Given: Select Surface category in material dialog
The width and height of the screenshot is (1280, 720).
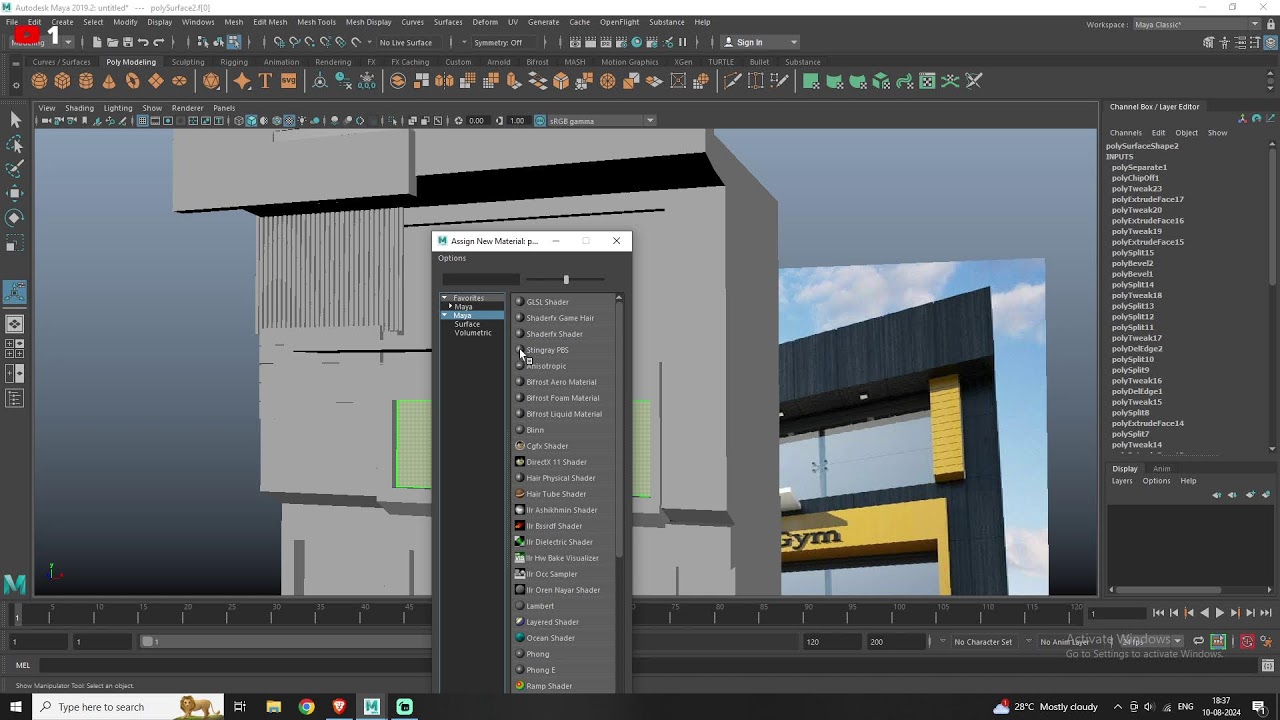Looking at the screenshot, I should pyautogui.click(x=467, y=324).
